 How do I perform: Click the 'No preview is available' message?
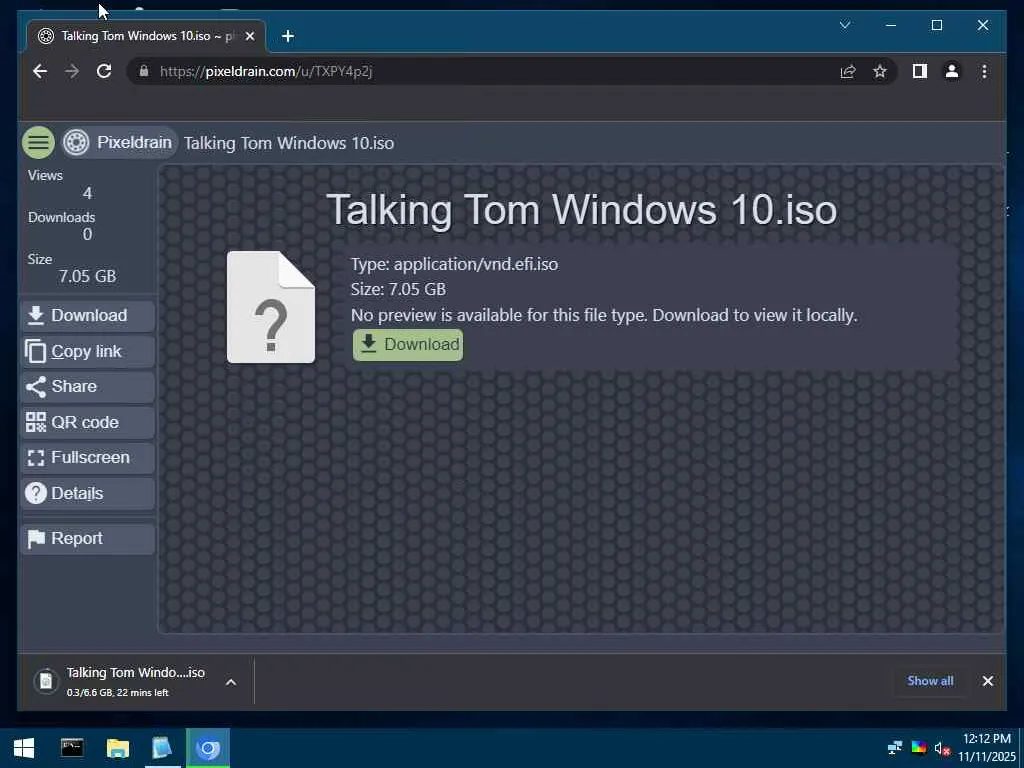click(604, 315)
